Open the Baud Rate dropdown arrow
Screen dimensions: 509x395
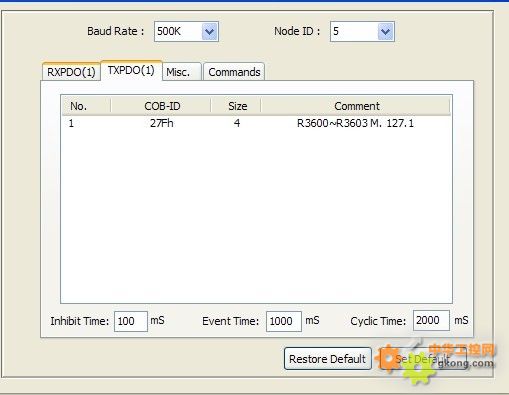[x=210, y=32]
